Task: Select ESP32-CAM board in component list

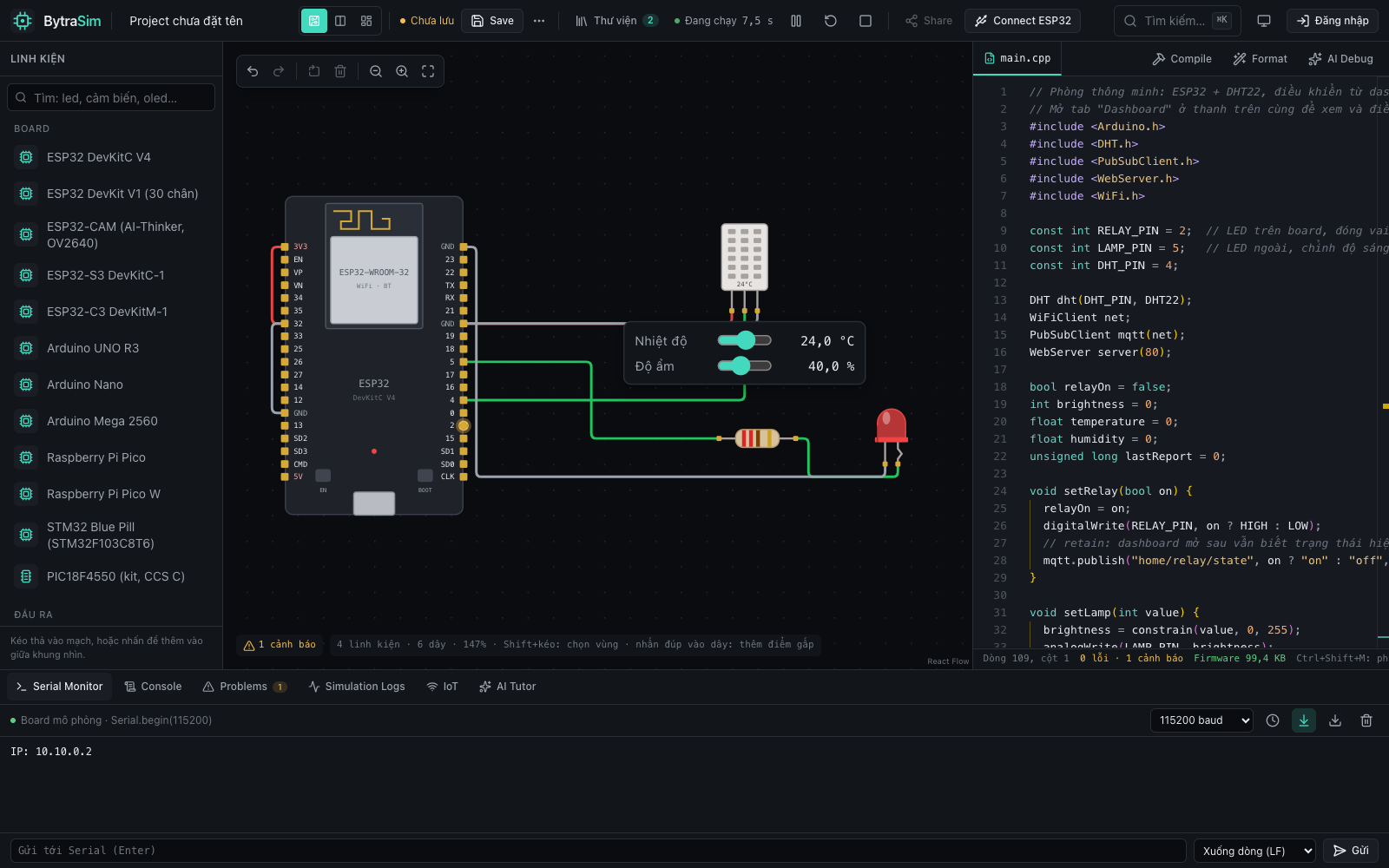Action: coord(111,234)
